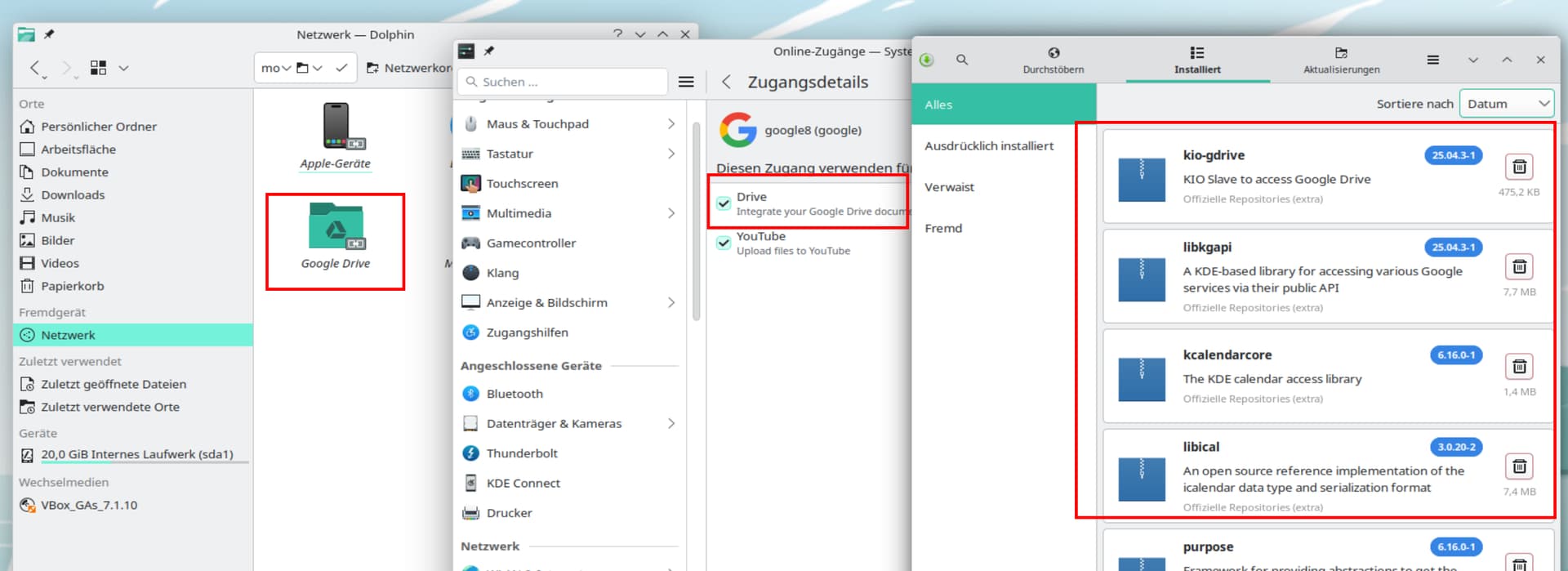This screenshot has width=1568, height=571.
Task: Open libkgapi package details
Action: point(1328,276)
